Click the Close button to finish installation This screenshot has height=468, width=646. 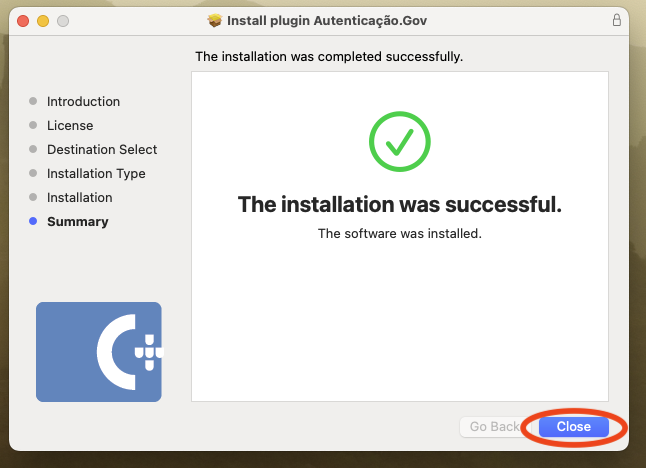[x=573, y=427]
